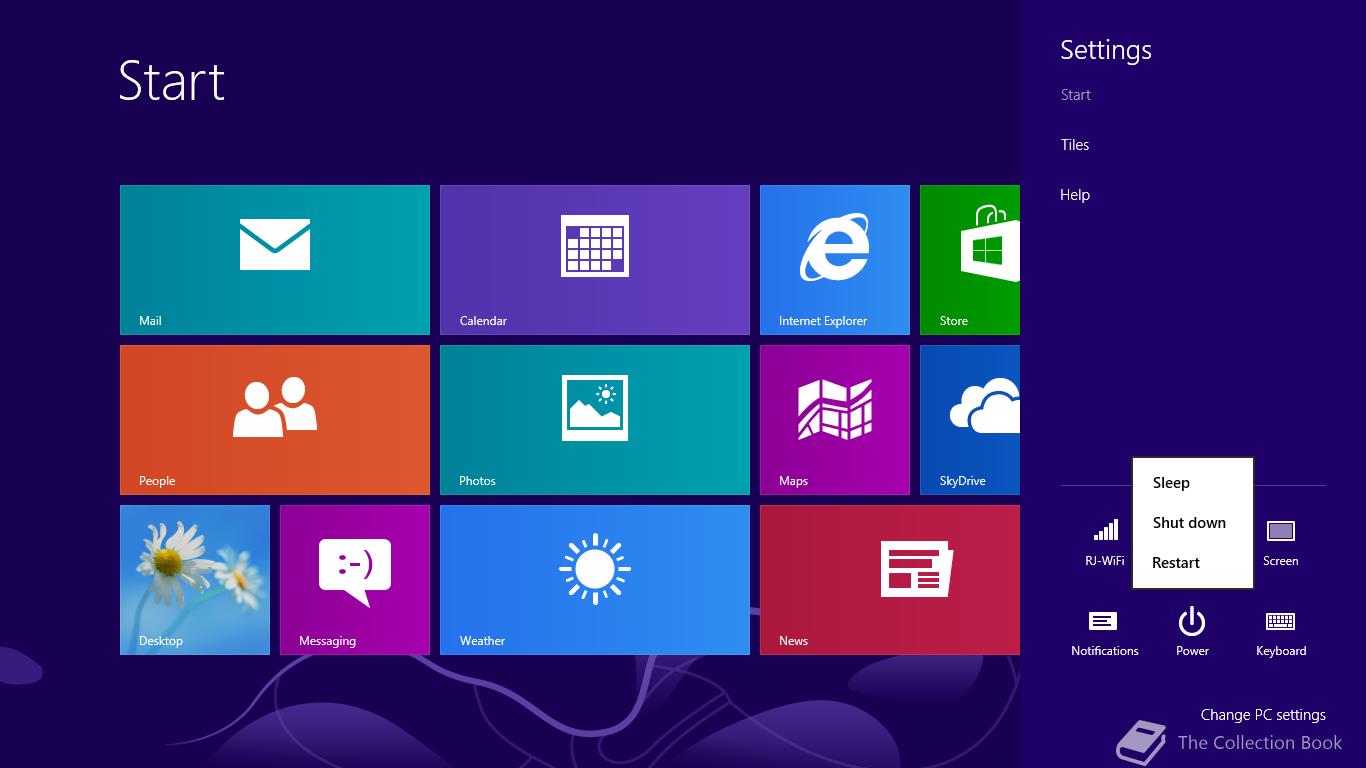Launch the Internet Explorer tile
Image resolution: width=1366 pixels, height=768 pixels.
(x=835, y=260)
